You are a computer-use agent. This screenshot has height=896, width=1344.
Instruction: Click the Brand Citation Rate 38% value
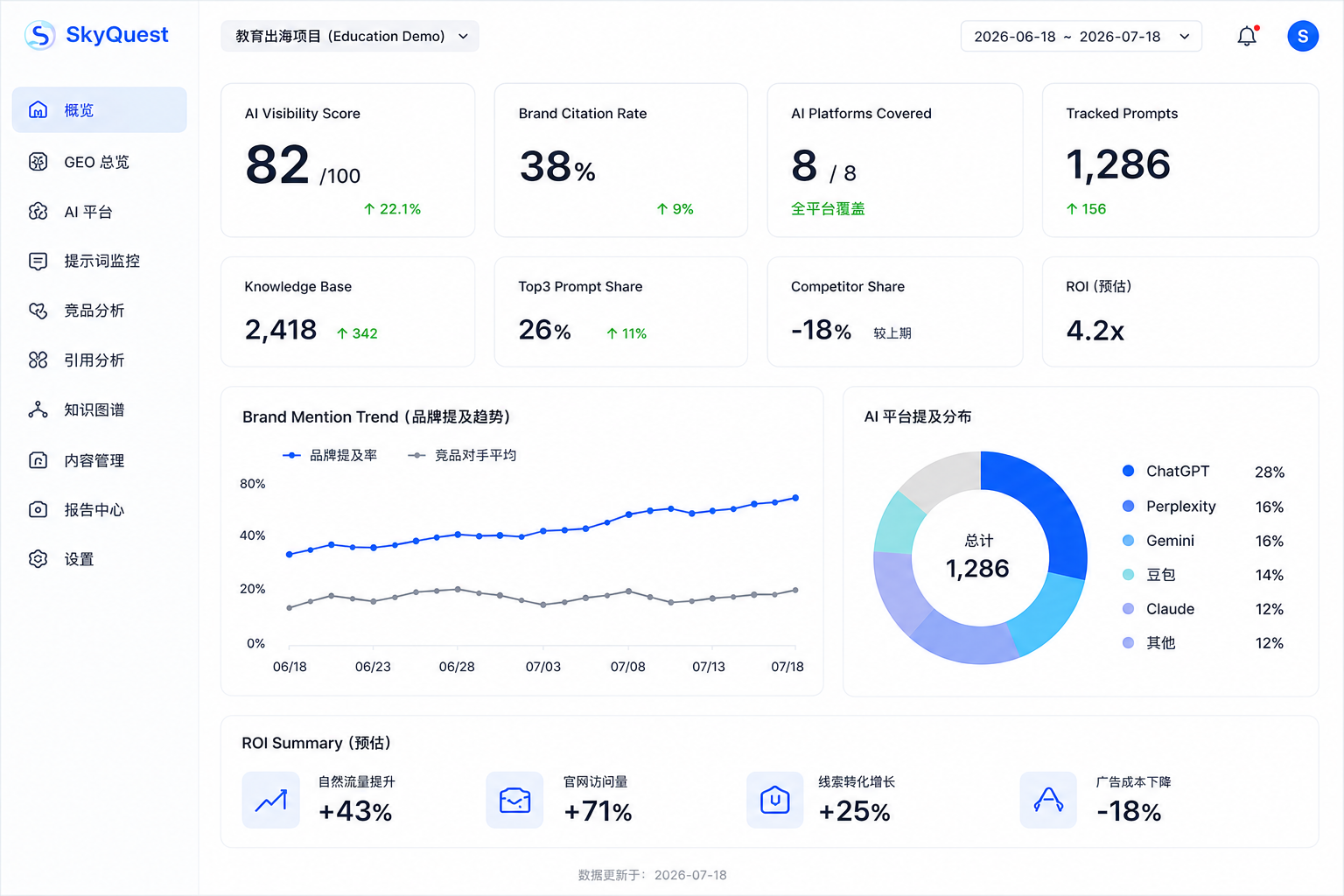pyautogui.click(x=557, y=166)
